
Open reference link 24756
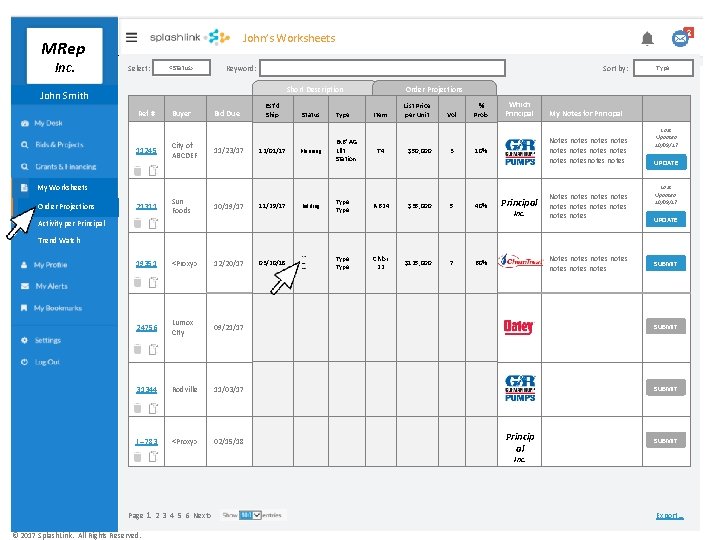coord(146,327)
